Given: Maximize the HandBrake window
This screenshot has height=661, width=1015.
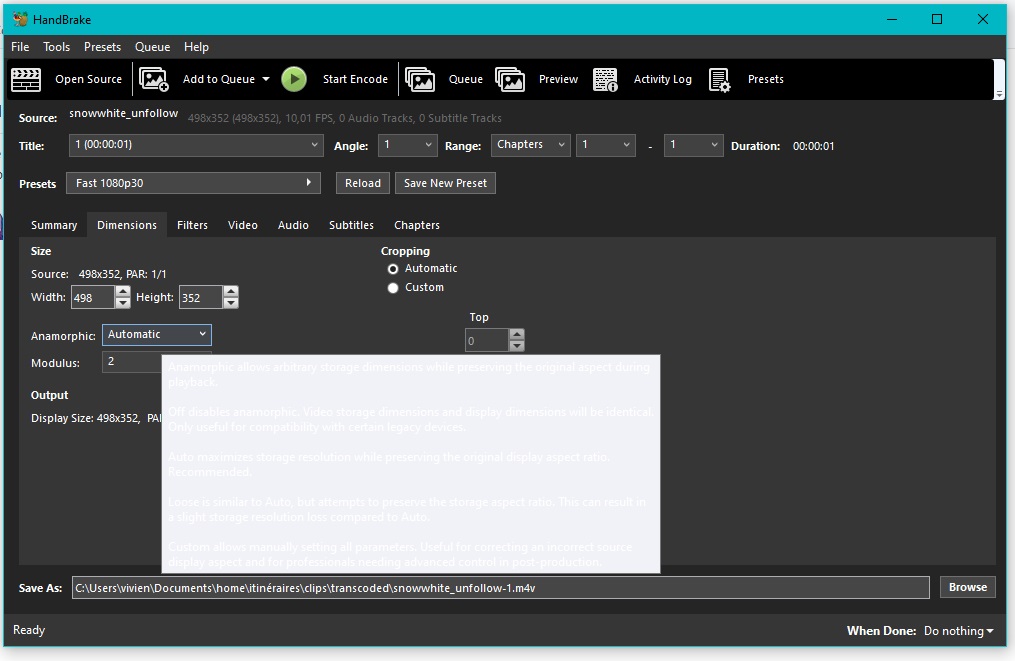Looking at the screenshot, I should pos(937,19).
